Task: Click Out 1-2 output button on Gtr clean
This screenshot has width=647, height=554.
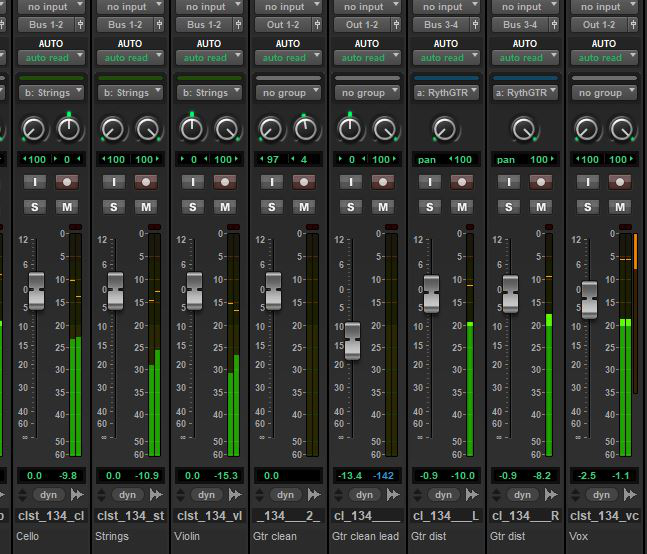Action: [x=283, y=25]
